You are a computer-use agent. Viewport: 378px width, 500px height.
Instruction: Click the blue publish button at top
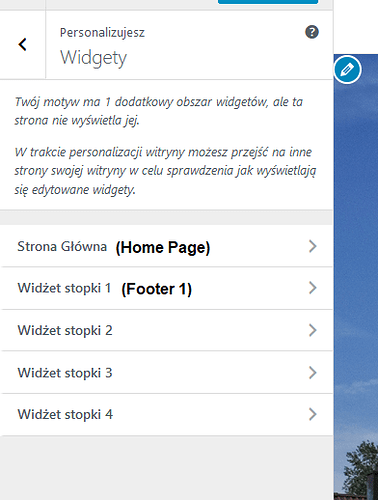coord(268,2)
